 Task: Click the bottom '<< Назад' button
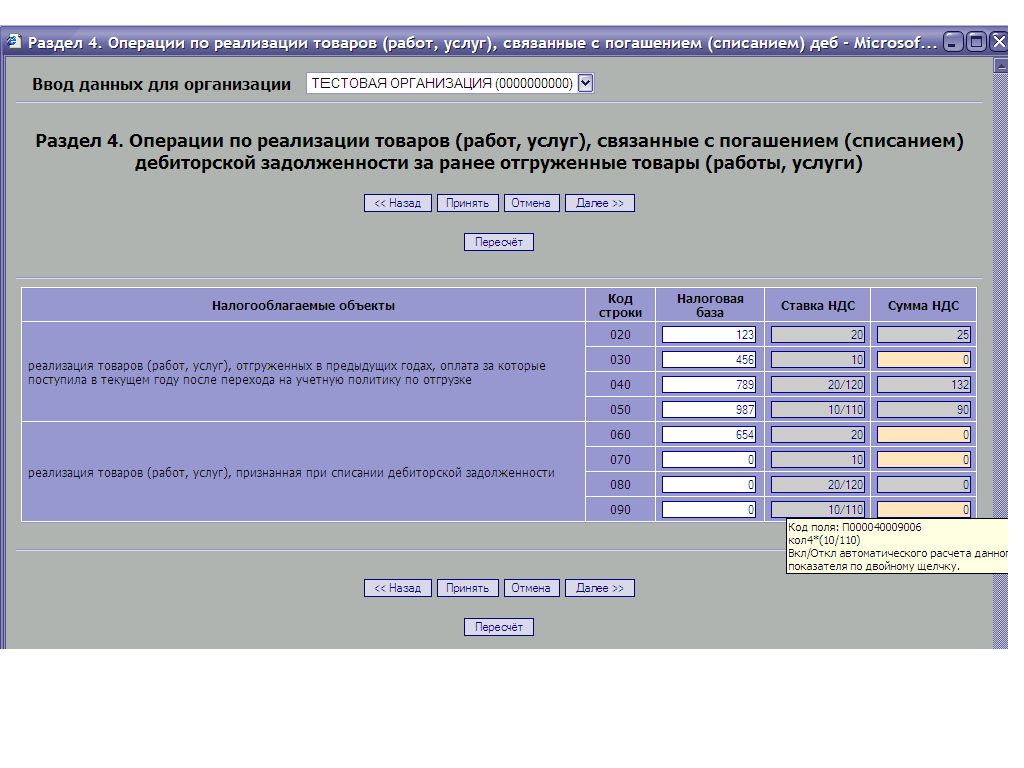pos(398,588)
